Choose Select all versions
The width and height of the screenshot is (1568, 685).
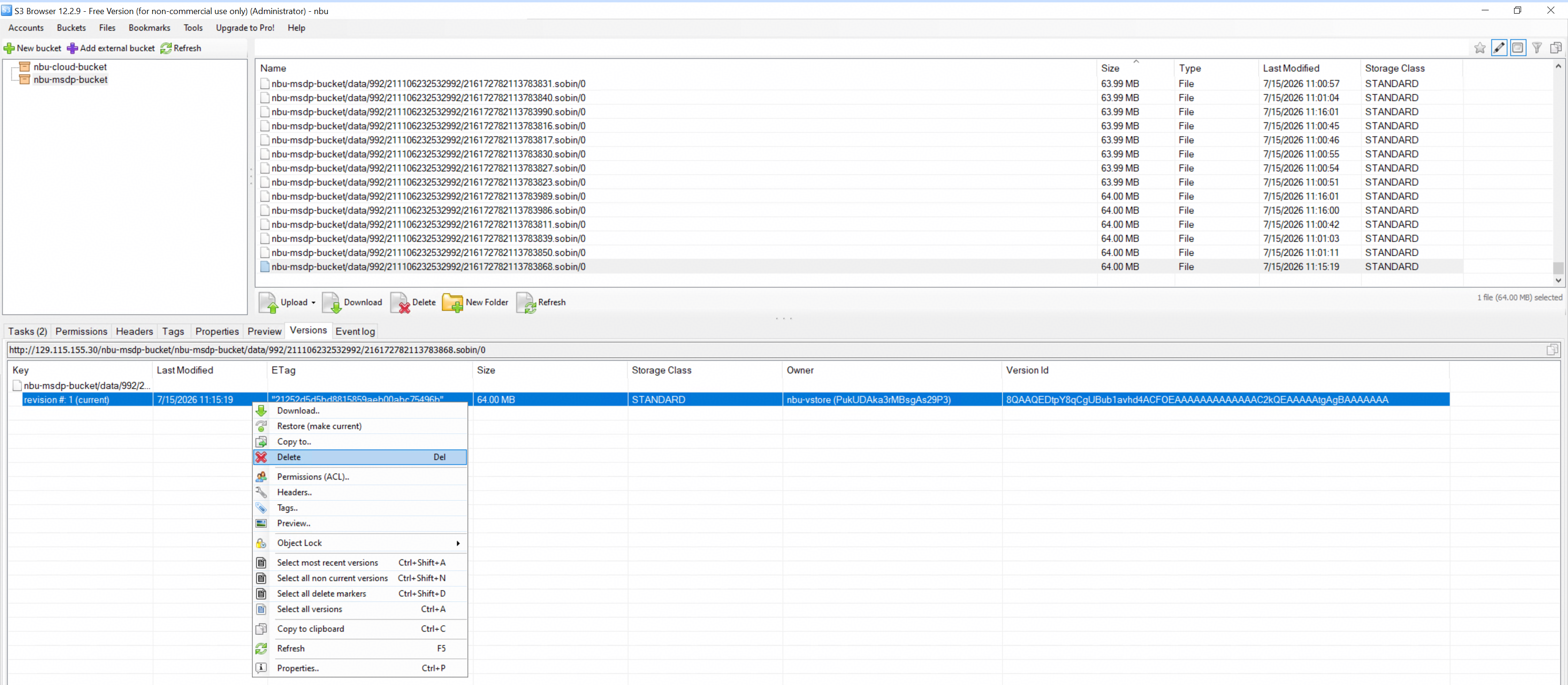click(x=360, y=609)
